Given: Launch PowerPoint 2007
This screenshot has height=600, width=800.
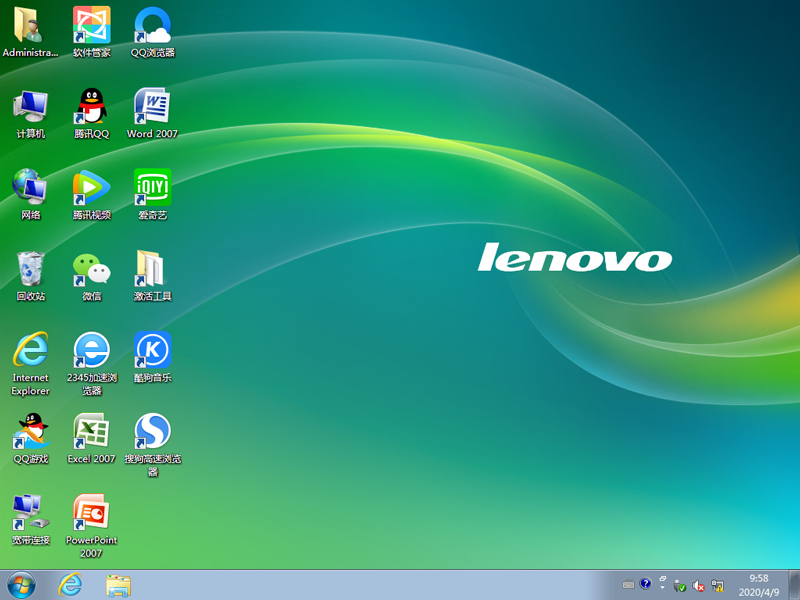Looking at the screenshot, I should click(91, 513).
